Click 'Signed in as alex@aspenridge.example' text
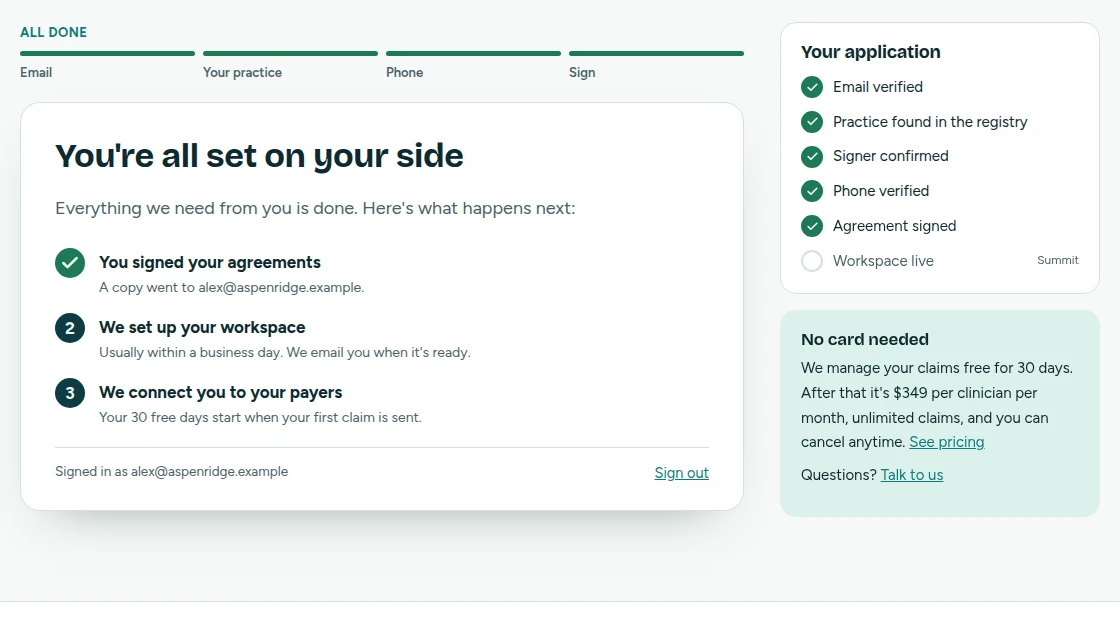This screenshot has width=1120, height=630. point(171,471)
